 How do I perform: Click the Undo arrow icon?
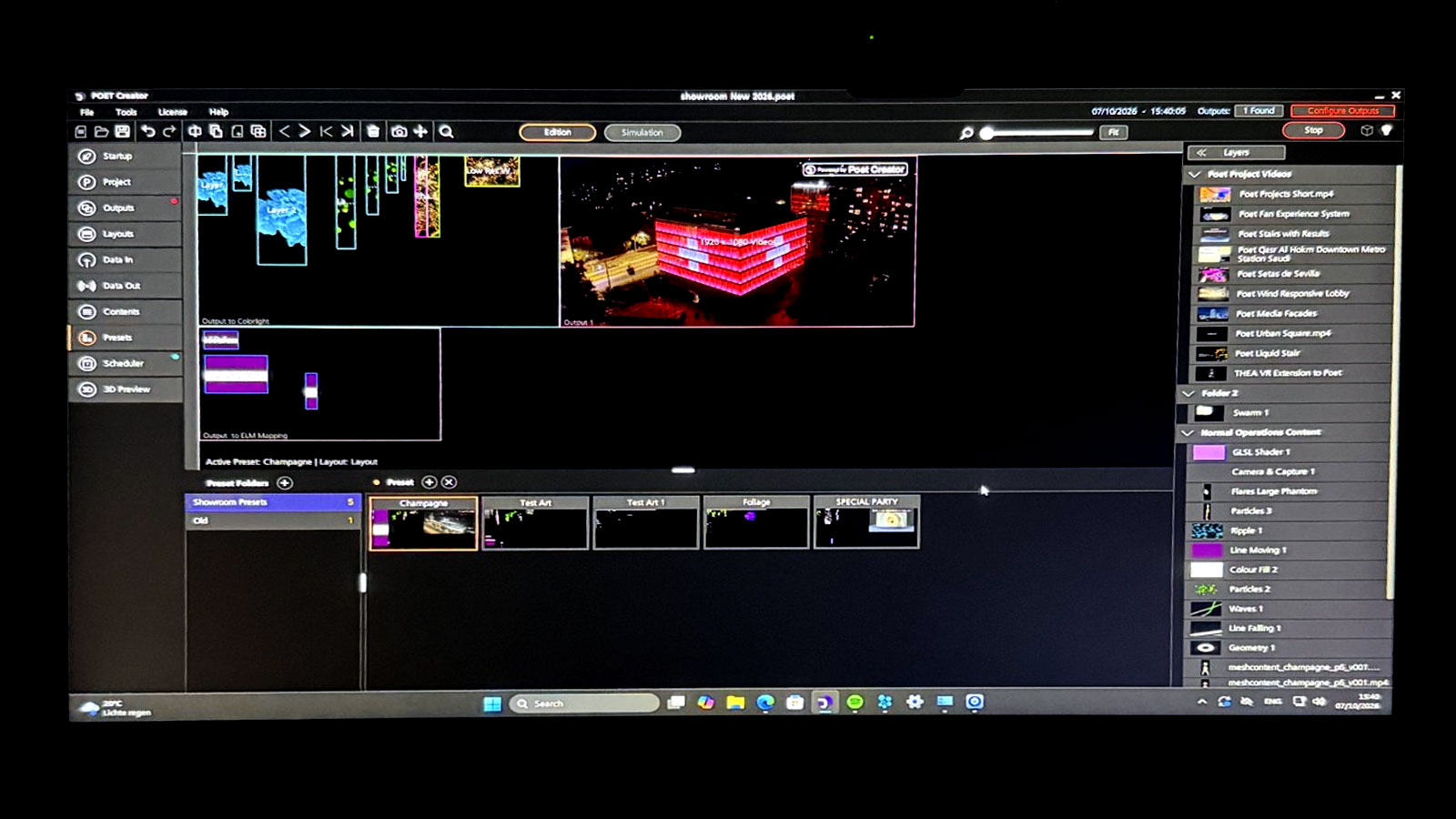tap(147, 131)
